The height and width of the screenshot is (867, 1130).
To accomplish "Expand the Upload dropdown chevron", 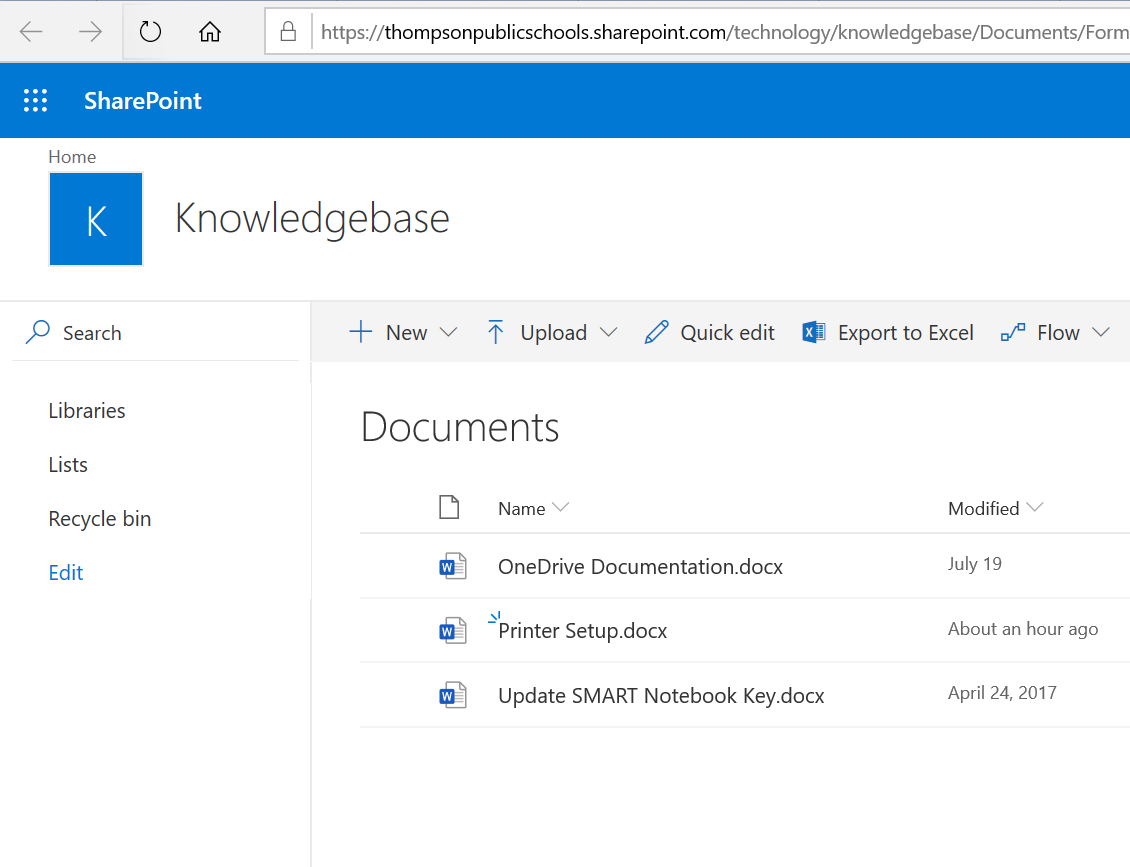I will (609, 332).
